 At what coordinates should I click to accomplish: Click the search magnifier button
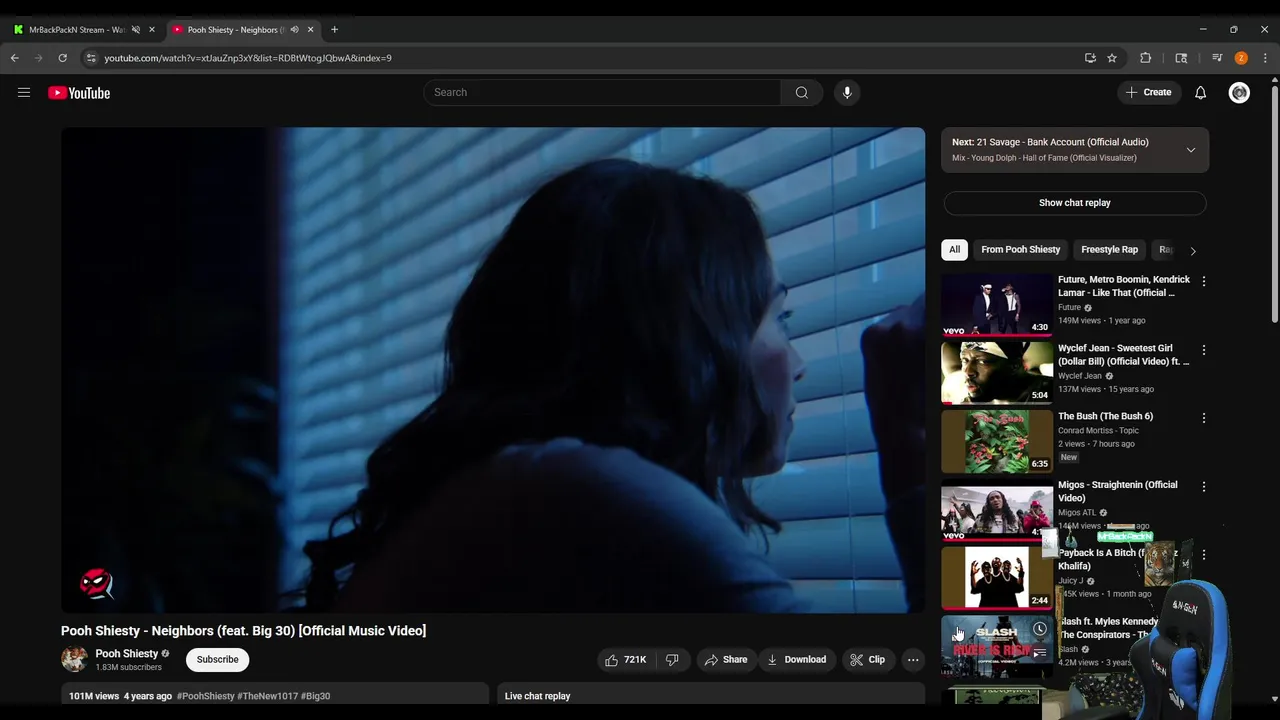[802, 93]
